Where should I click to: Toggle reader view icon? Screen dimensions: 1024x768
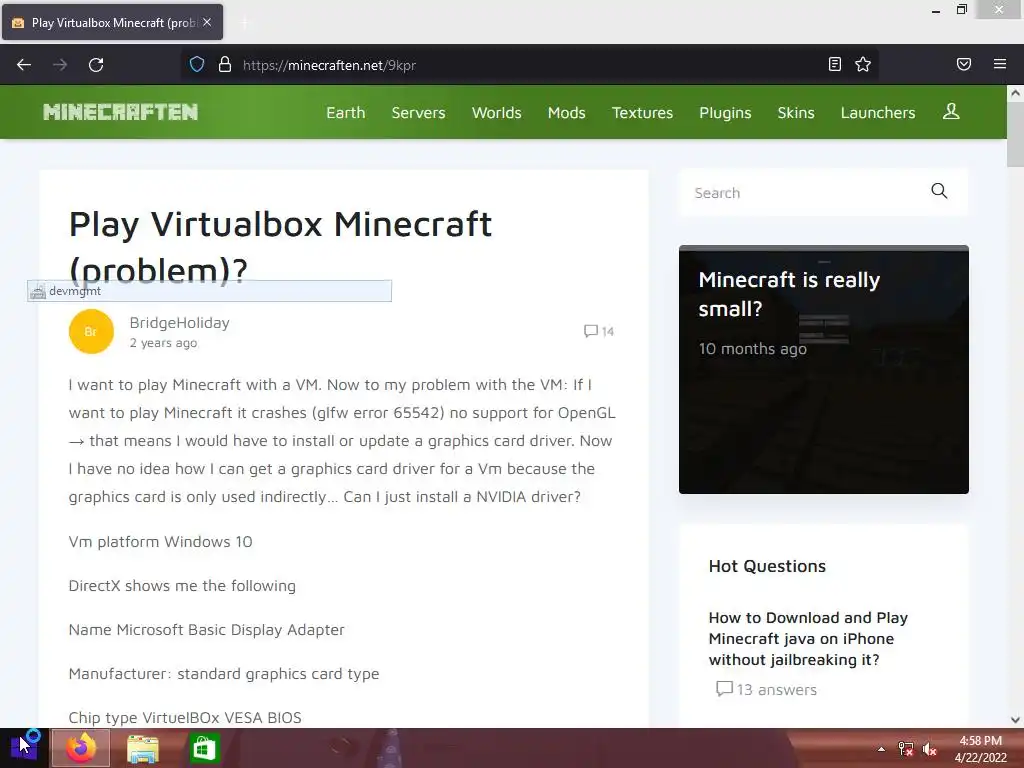(835, 64)
